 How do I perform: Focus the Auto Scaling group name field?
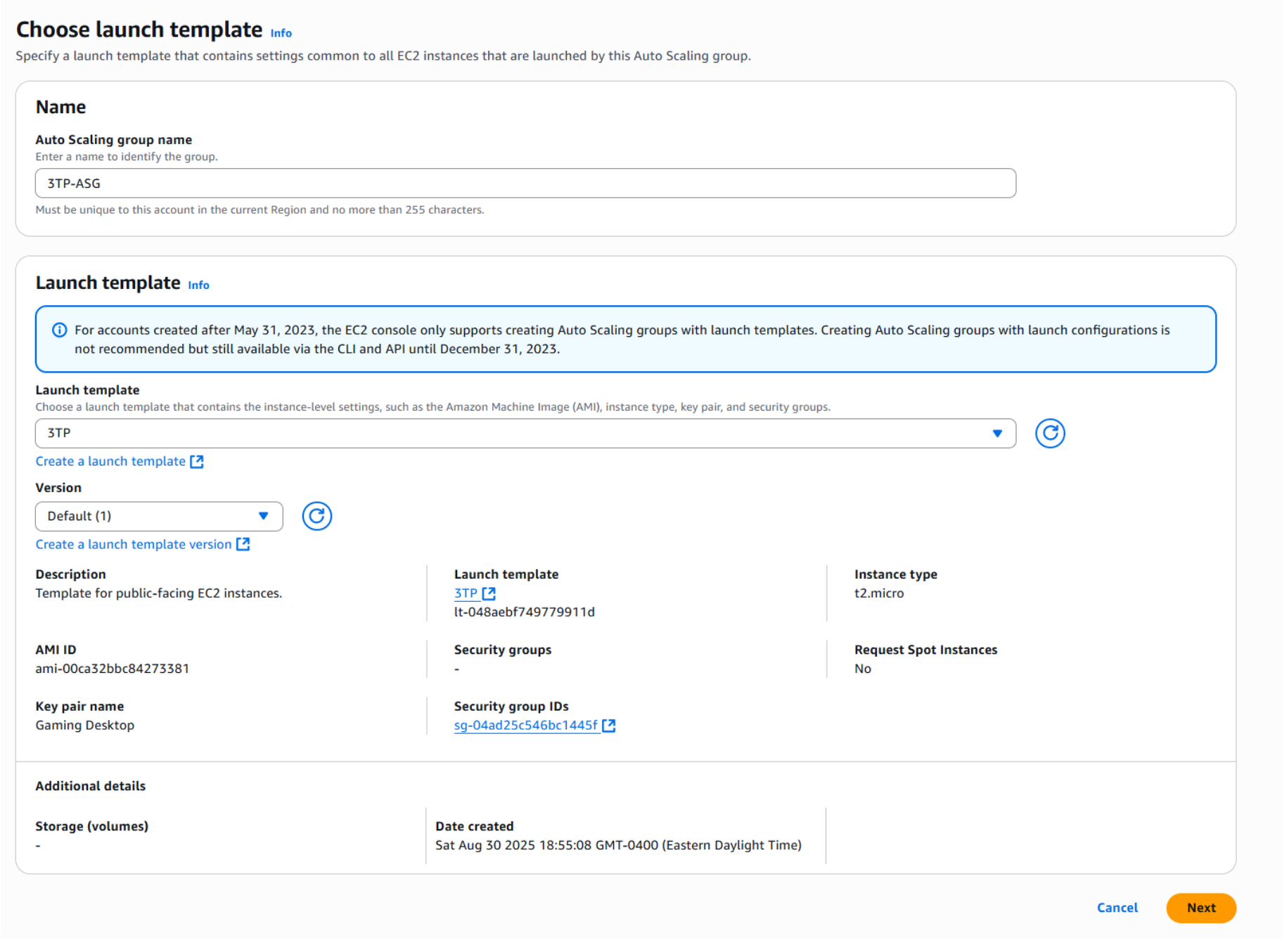tap(525, 184)
